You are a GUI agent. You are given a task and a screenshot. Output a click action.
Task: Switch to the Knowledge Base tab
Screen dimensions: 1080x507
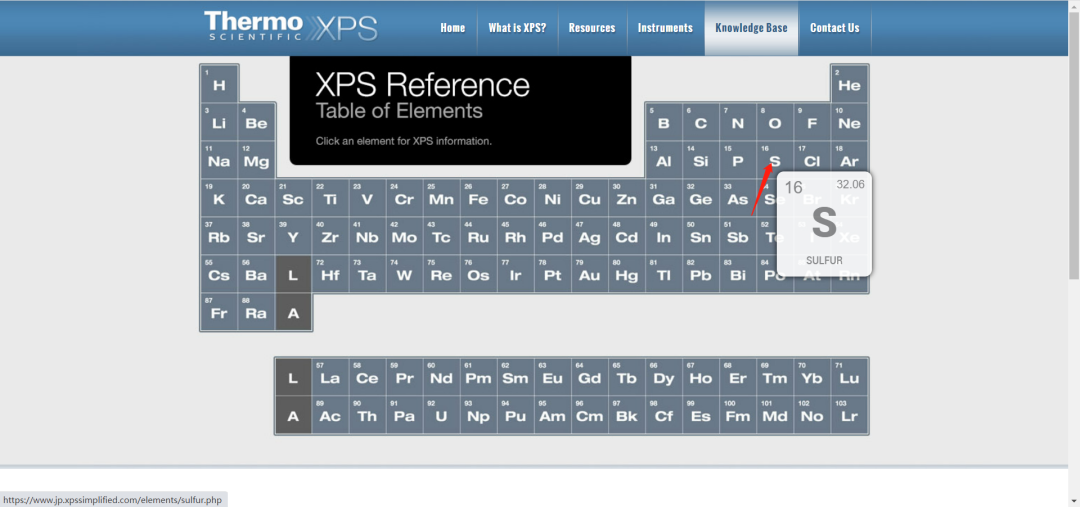click(x=751, y=28)
